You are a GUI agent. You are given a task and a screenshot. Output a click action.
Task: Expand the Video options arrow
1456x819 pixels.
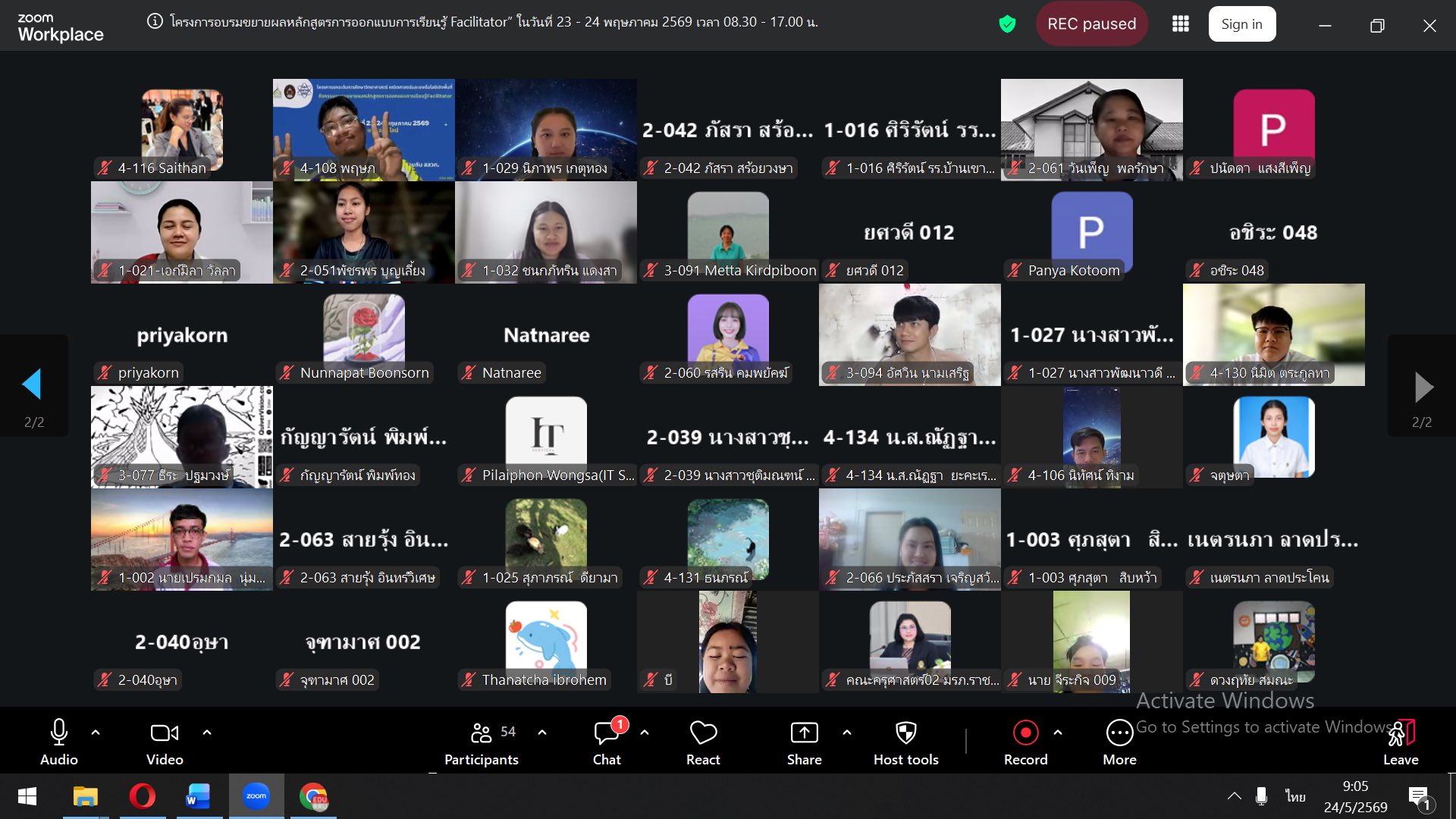[x=207, y=733]
